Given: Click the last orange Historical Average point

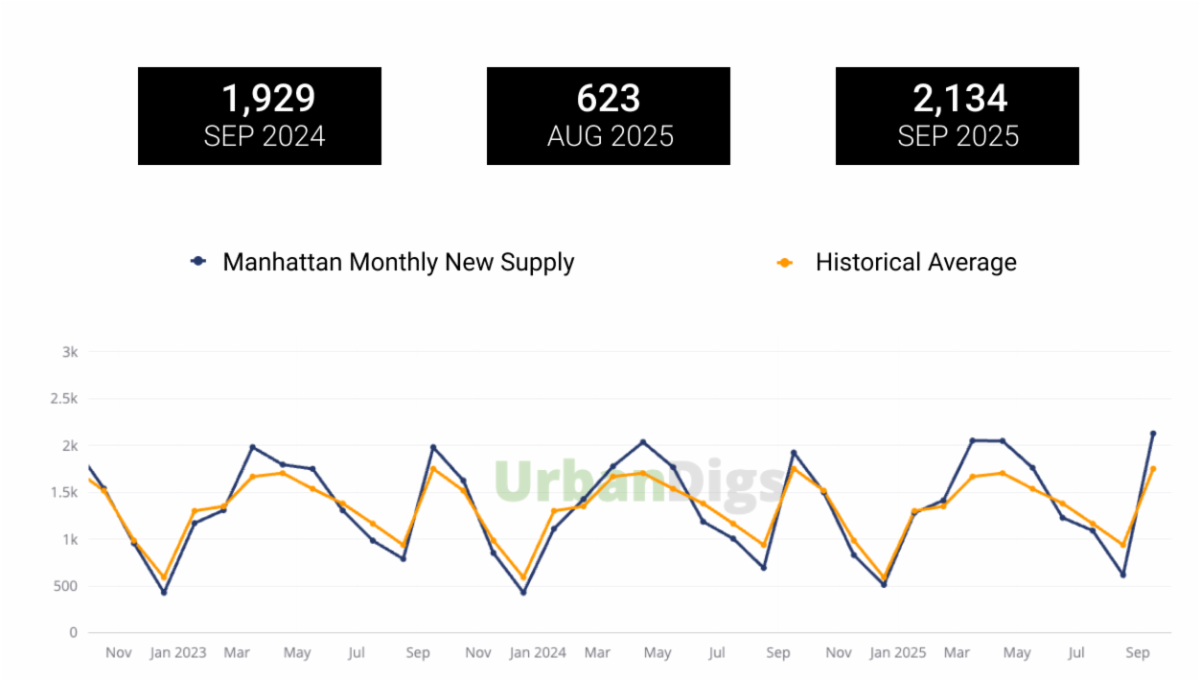Looking at the screenshot, I should (1153, 469).
